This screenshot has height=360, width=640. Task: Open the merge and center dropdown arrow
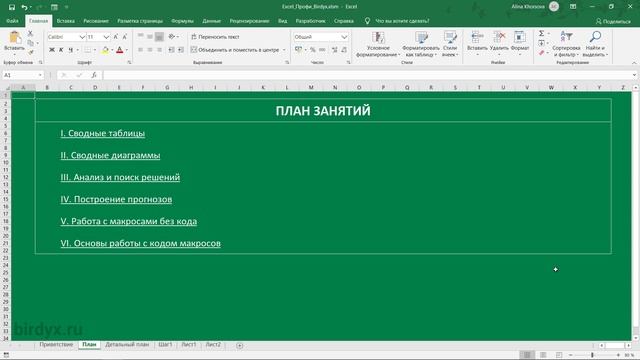pos(284,50)
